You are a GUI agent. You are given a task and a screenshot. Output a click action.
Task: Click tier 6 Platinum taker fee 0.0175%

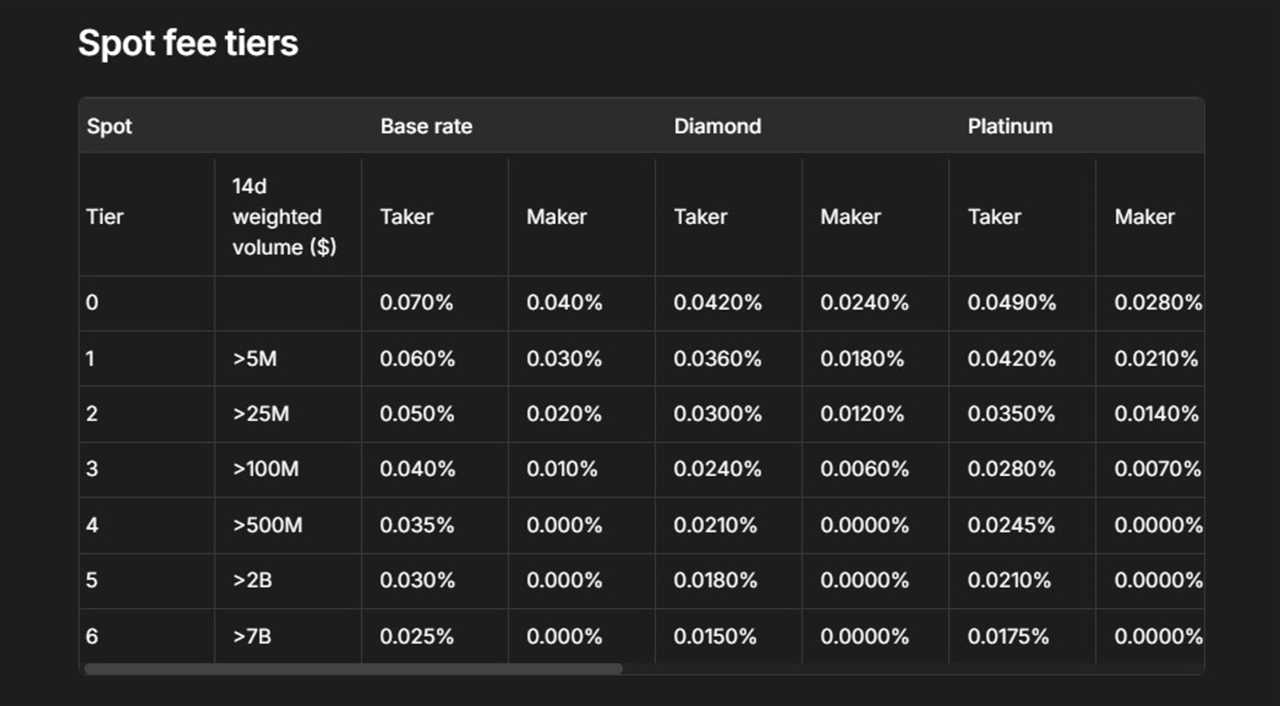point(1011,636)
